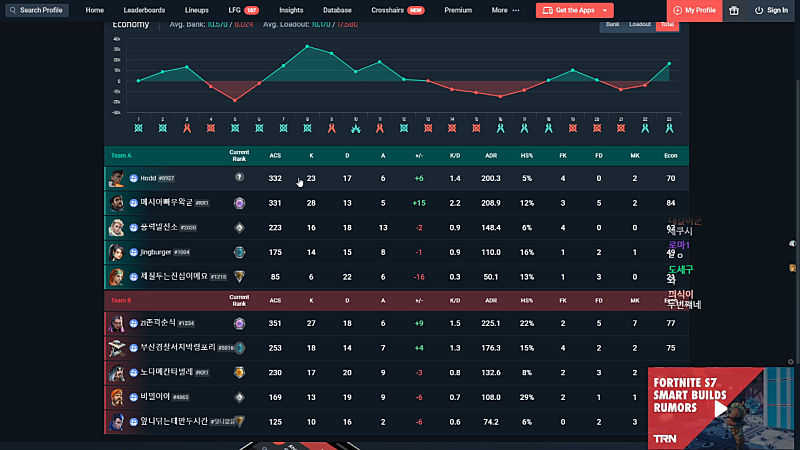
Task: Click round 5 outcome icon
Action: click(x=235, y=128)
